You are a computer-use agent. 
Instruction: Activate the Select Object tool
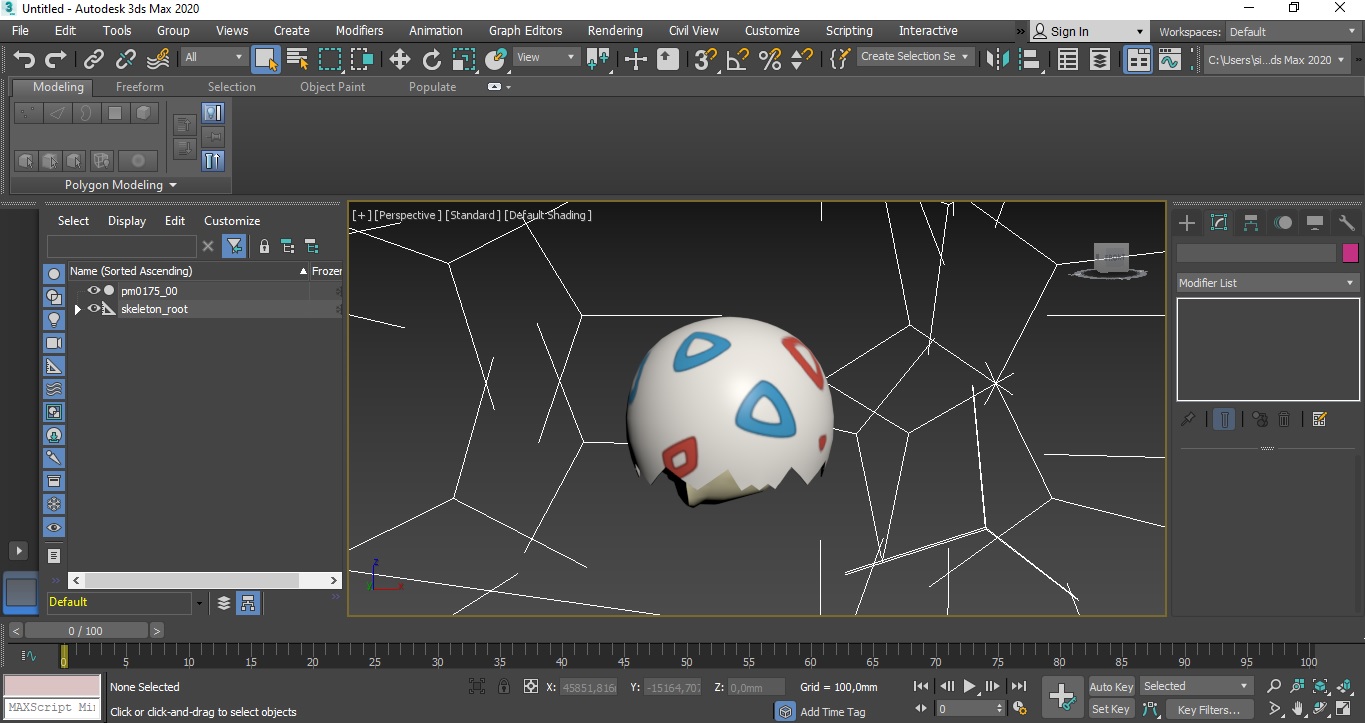(266, 59)
